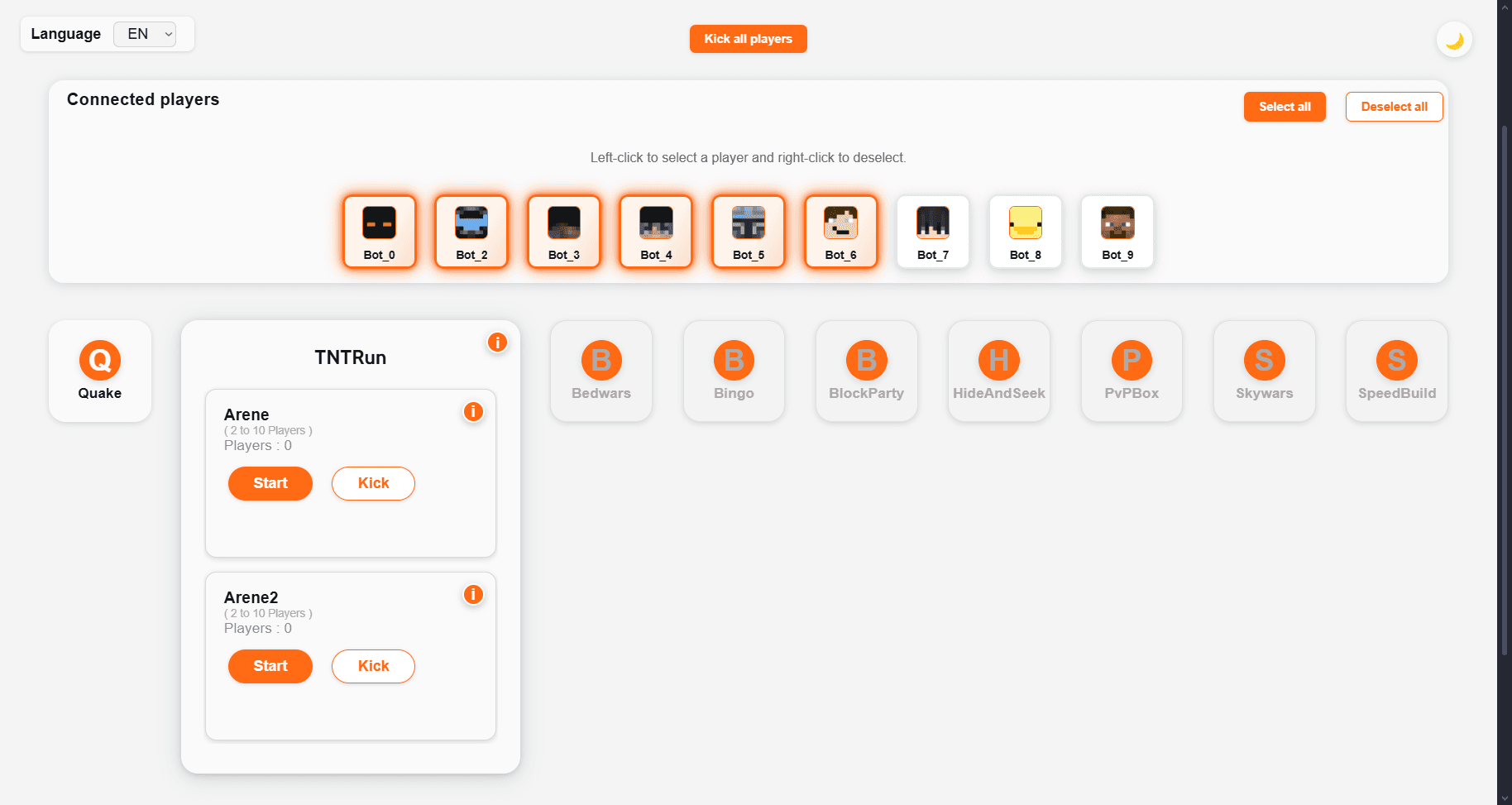1512x805 pixels.
Task: Kick all connected players
Action: 747,38
